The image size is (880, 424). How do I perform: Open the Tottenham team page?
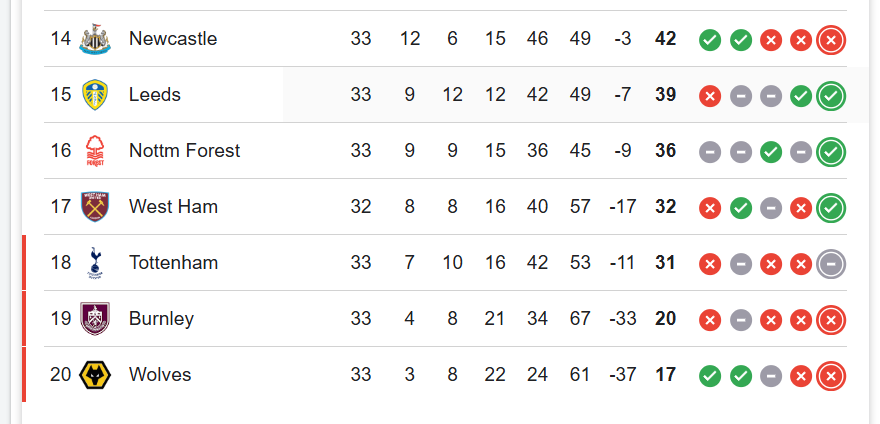tap(173, 263)
